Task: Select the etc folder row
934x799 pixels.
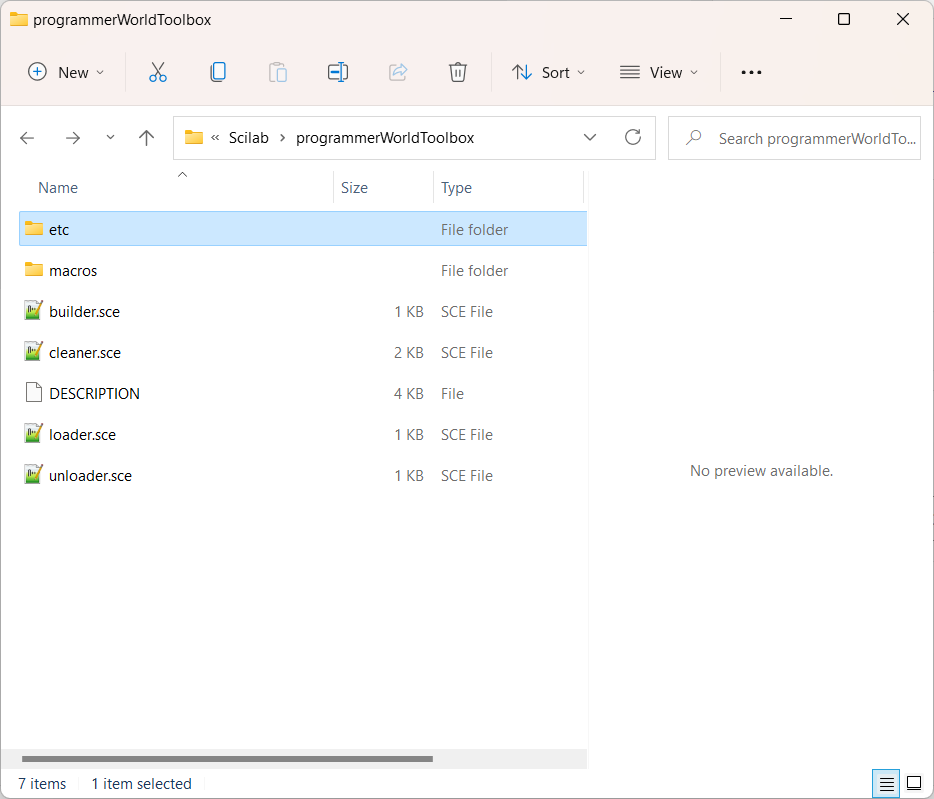Action: click(x=303, y=229)
